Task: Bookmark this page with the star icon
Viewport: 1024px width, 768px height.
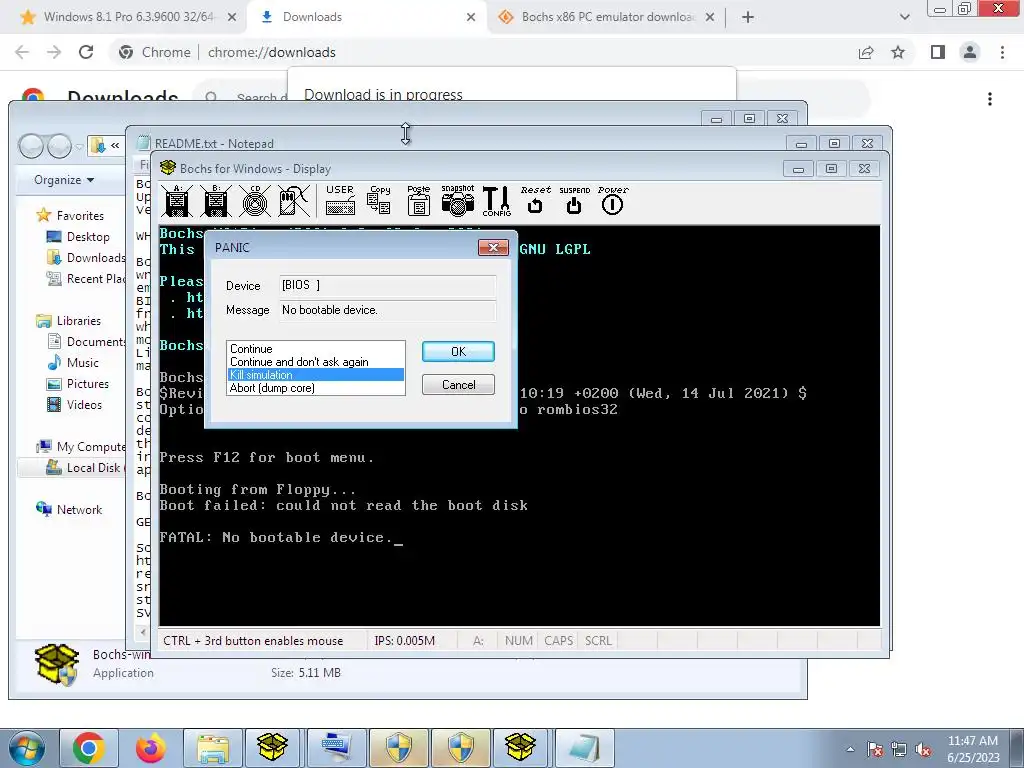Action: pyautogui.click(x=898, y=52)
